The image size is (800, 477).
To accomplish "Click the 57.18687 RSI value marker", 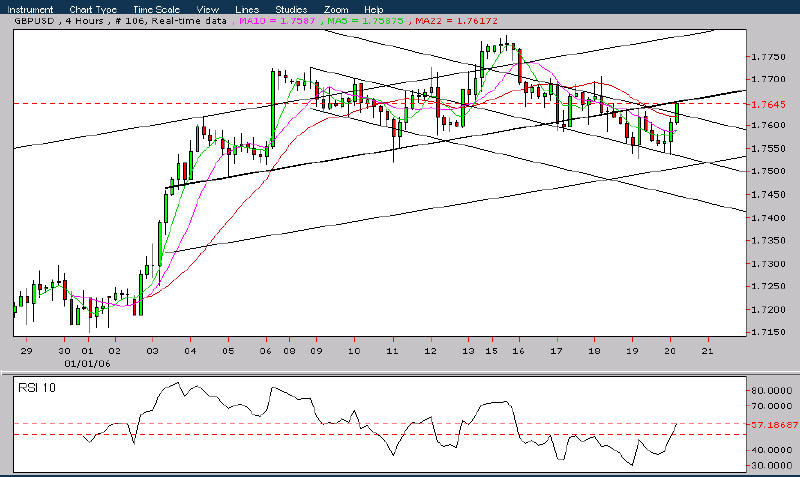I will tap(774, 424).
